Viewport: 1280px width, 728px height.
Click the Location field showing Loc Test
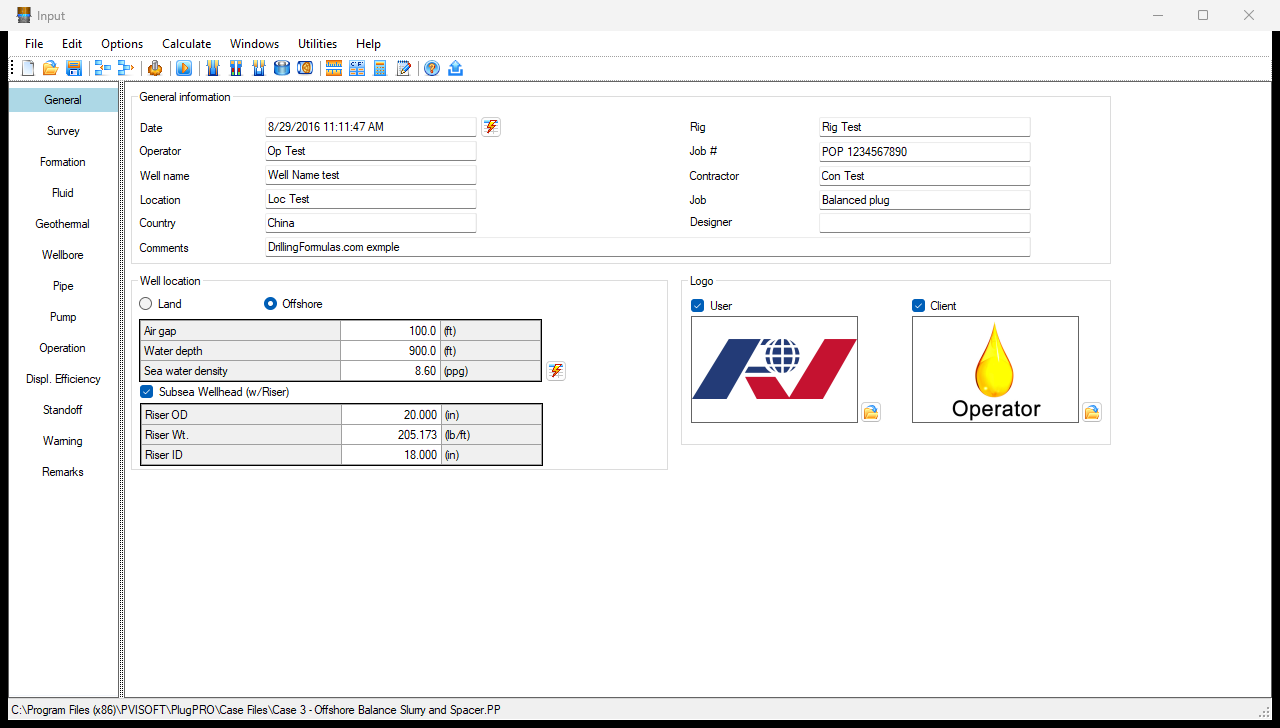tap(370, 199)
